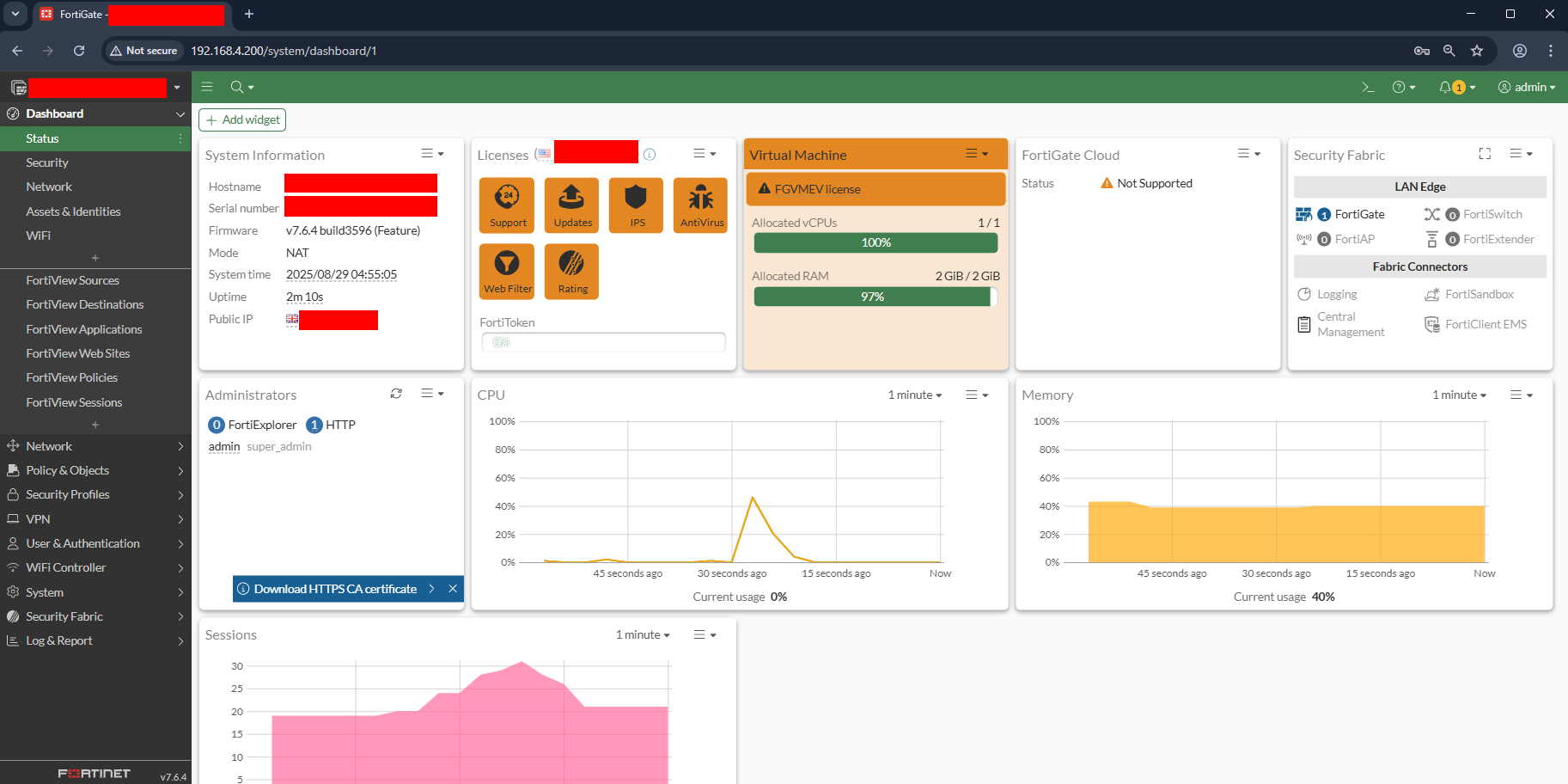The height and width of the screenshot is (784, 1568).
Task: Open the Network dashboard under Dashboard
Action: point(95,187)
